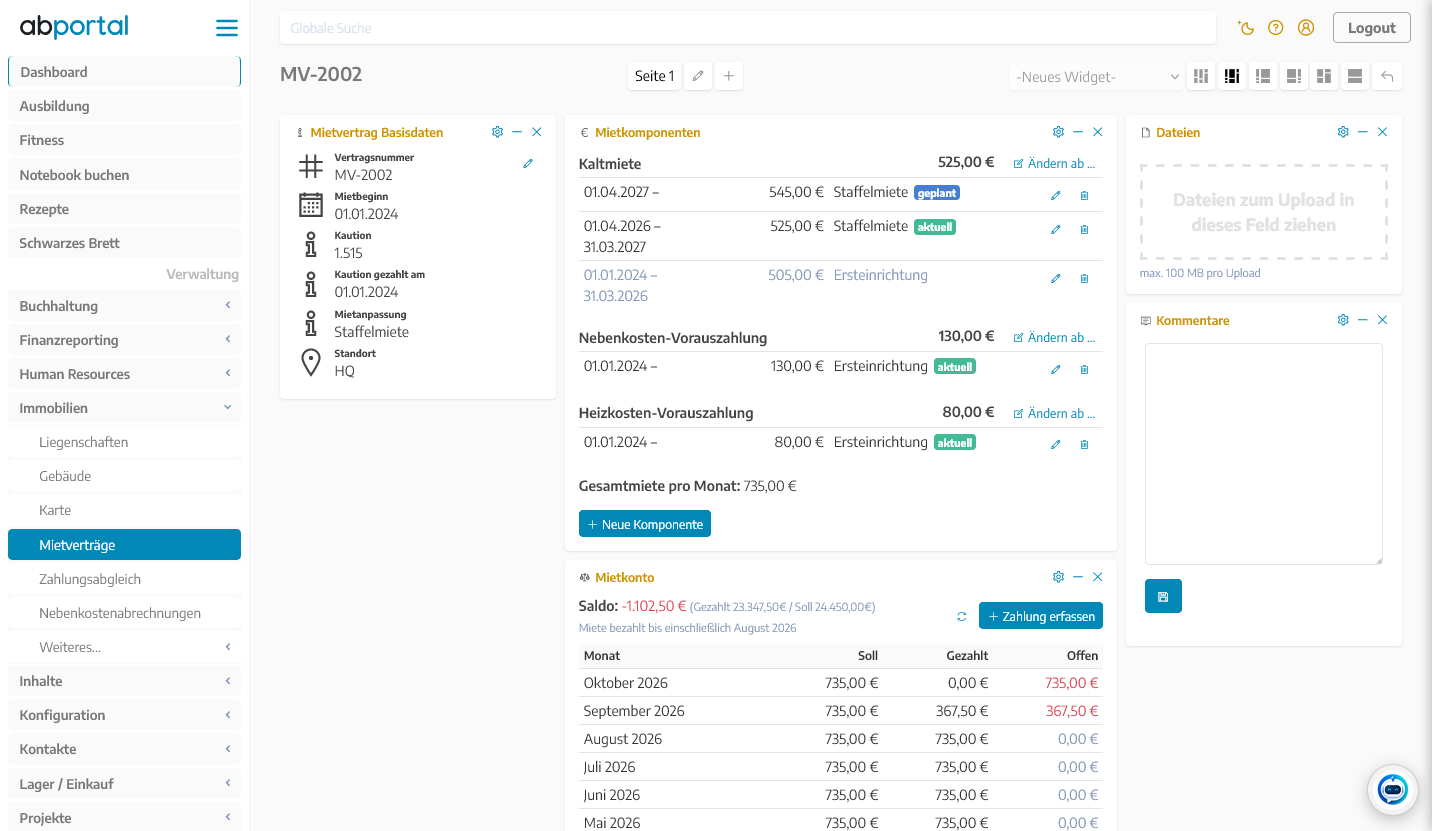The width and height of the screenshot is (1432, 831).
Task: Expand the Weiteres... submenu
Action: (124, 647)
